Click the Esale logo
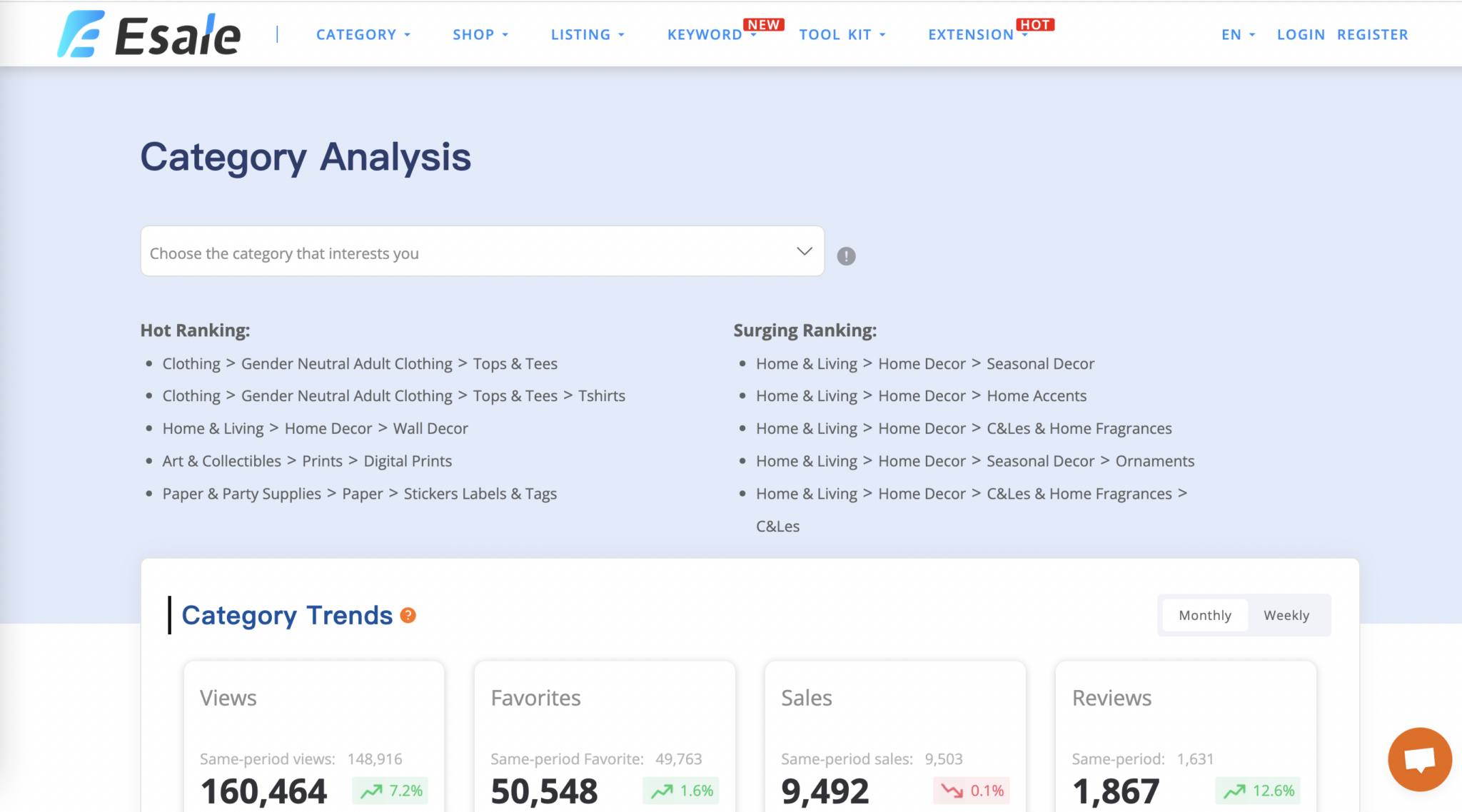The height and width of the screenshot is (812, 1462). point(148,33)
